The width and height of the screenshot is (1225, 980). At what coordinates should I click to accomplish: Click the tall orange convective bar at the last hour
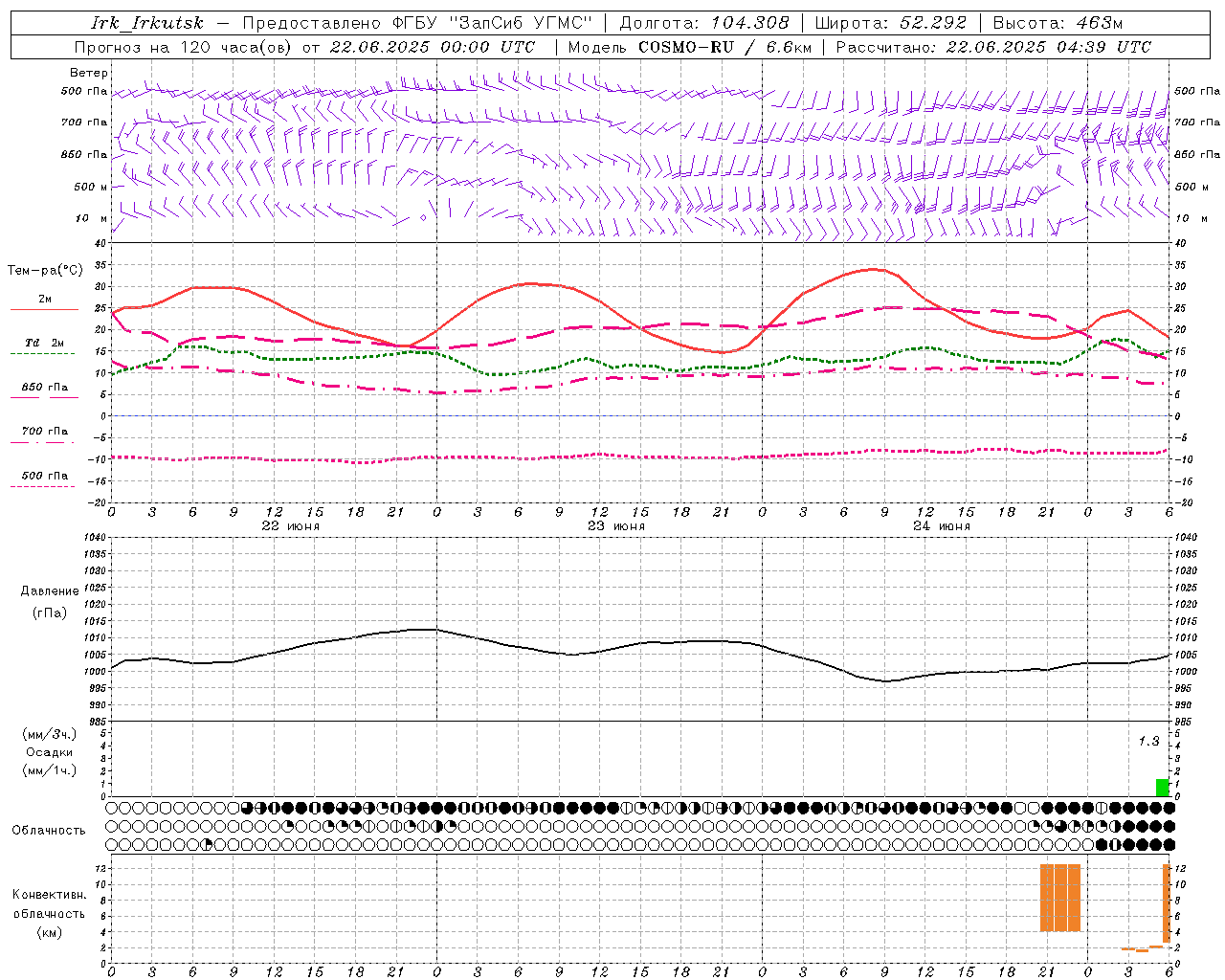1167,903
